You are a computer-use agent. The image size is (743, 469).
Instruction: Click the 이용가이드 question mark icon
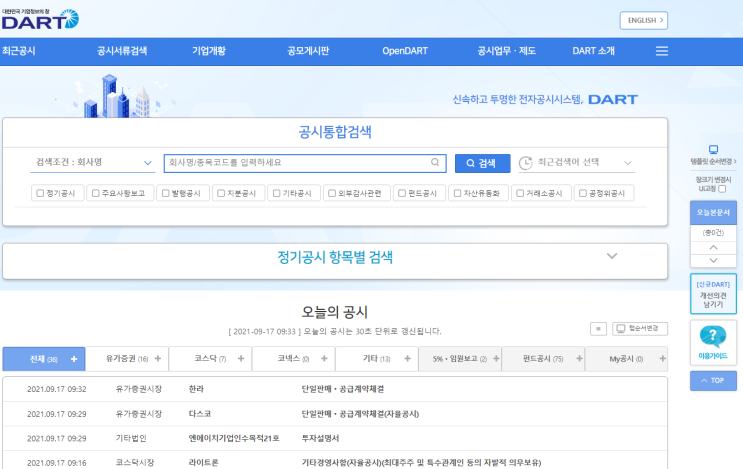tap(713, 336)
